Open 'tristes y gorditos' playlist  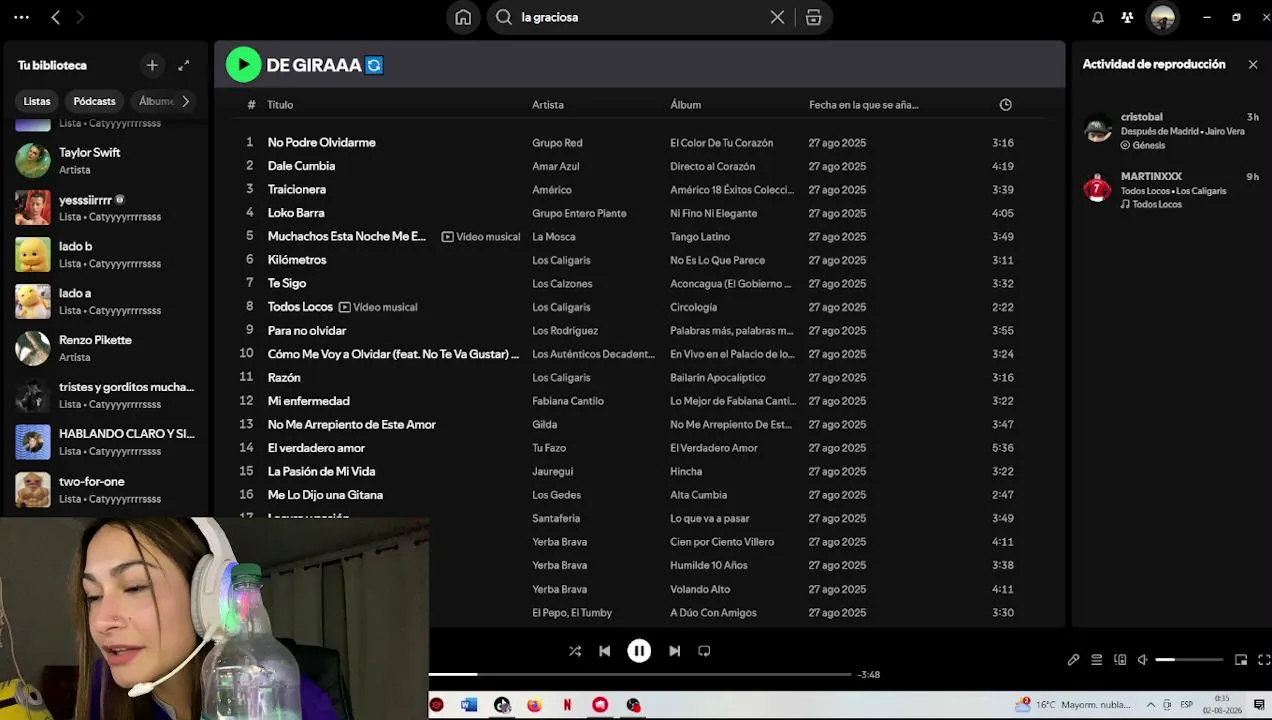click(x=106, y=395)
